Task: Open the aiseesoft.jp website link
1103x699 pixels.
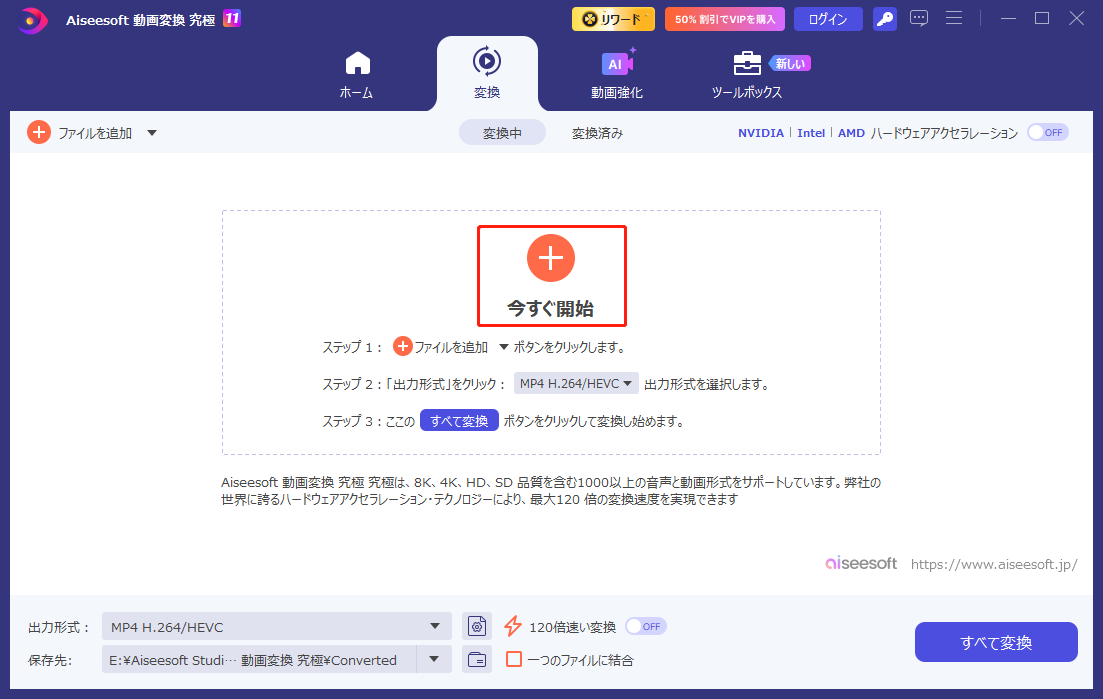Action: (x=994, y=563)
